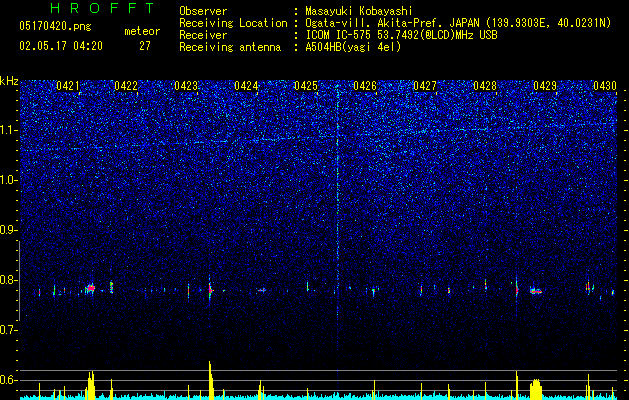Click the A504HB(yagi 4el) antenna text
The height and width of the screenshot is (400, 629).
click(x=353, y=47)
